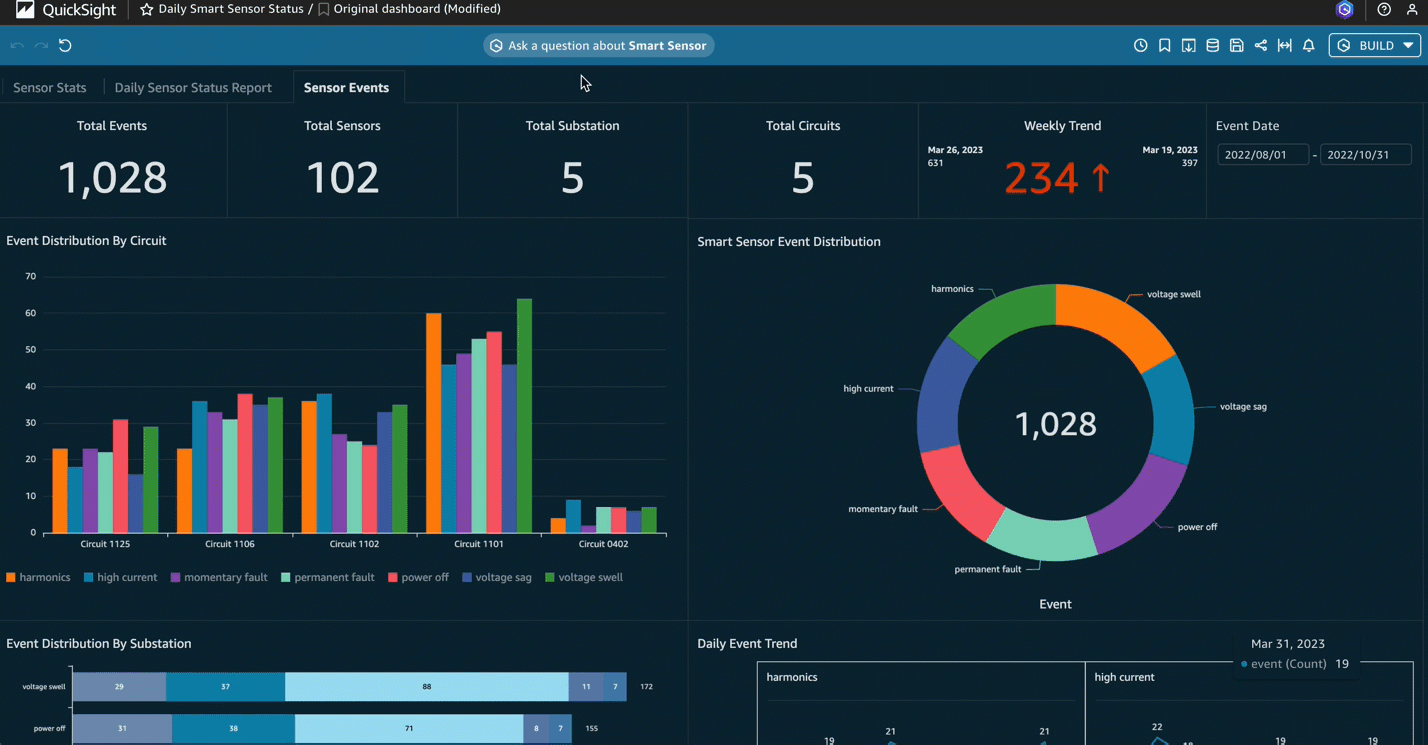This screenshot has height=745, width=1428.
Task: Open the scheduling clock icon
Action: coord(1141,45)
